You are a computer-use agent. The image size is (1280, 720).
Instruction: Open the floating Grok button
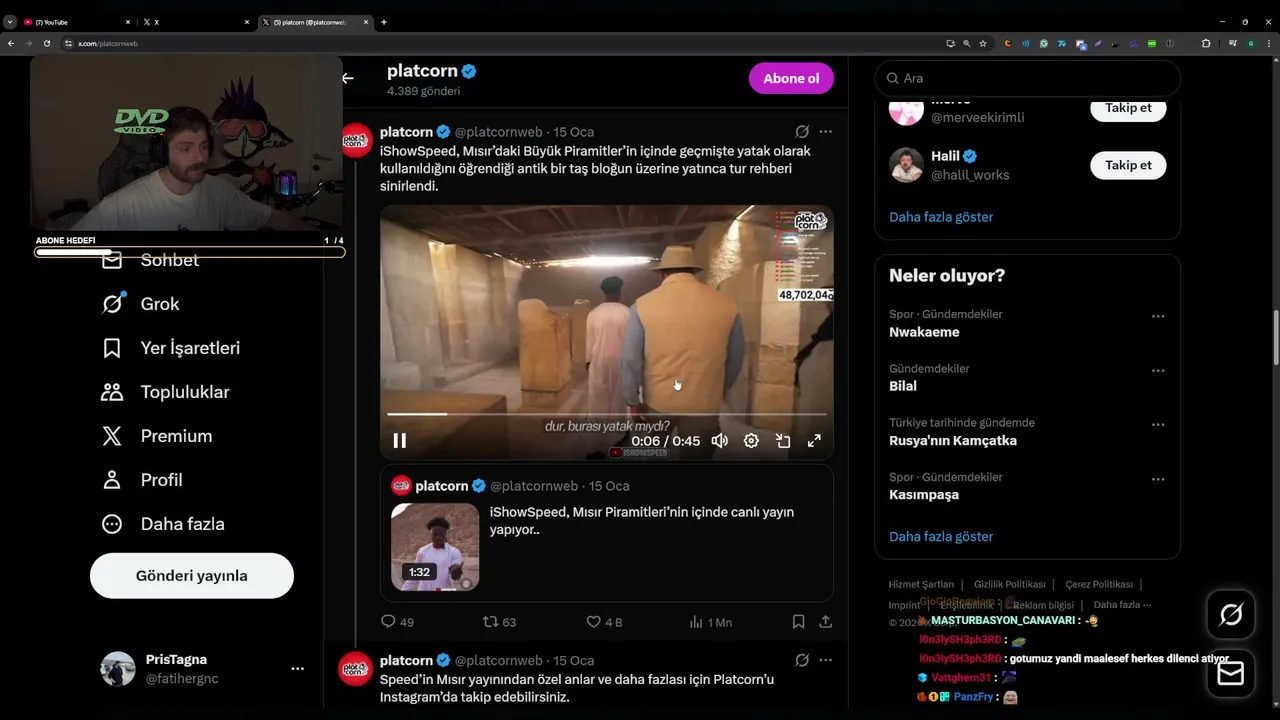pos(1231,615)
